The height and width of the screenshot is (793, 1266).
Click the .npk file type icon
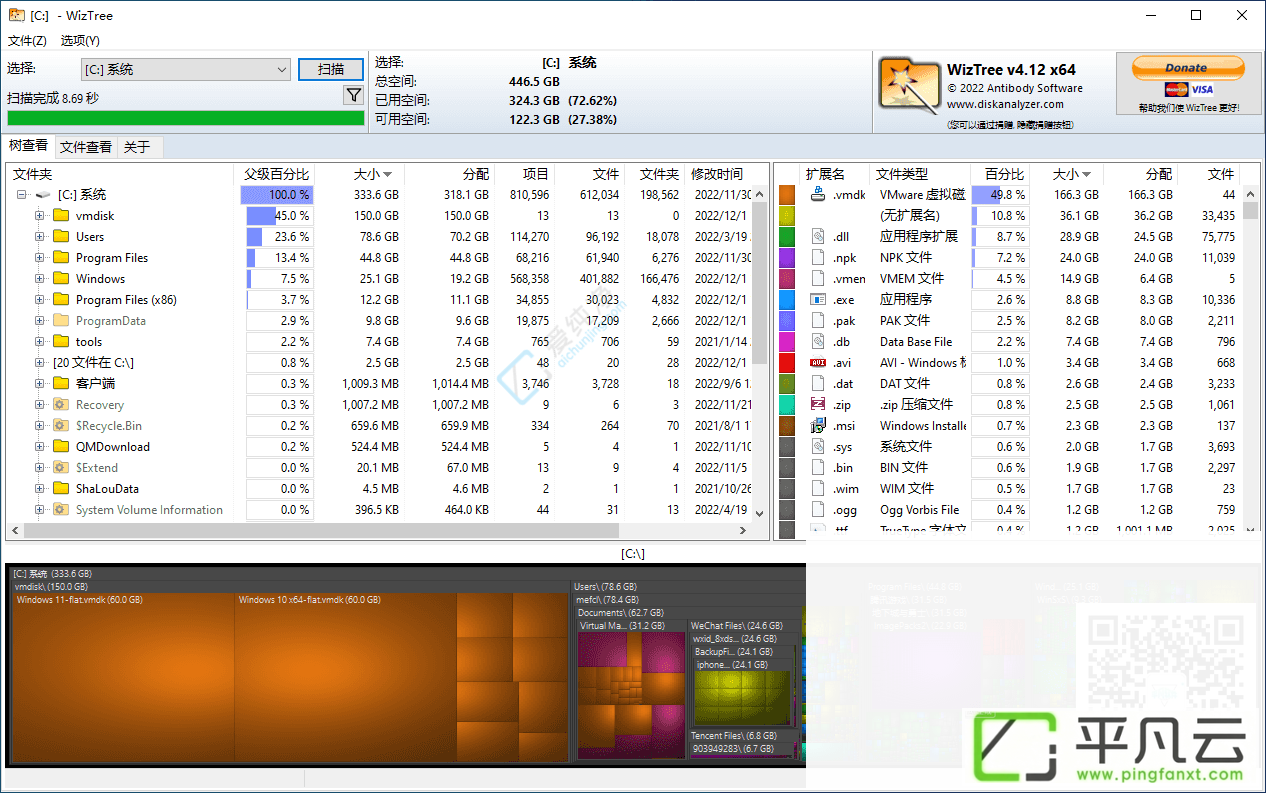(817, 258)
